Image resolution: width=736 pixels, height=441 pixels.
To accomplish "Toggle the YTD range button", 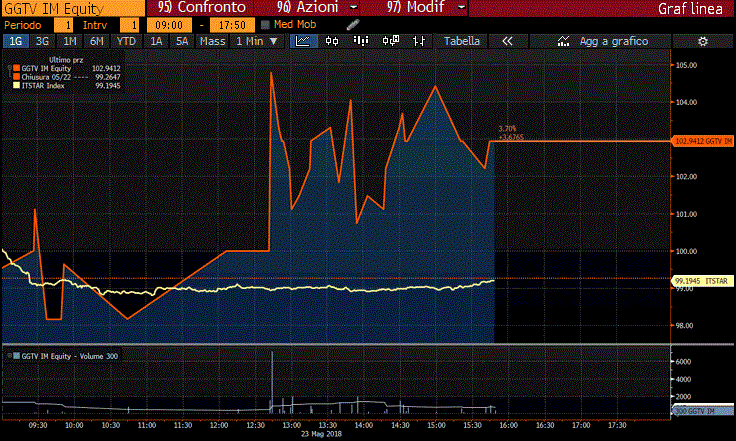I will pos(126,41).
